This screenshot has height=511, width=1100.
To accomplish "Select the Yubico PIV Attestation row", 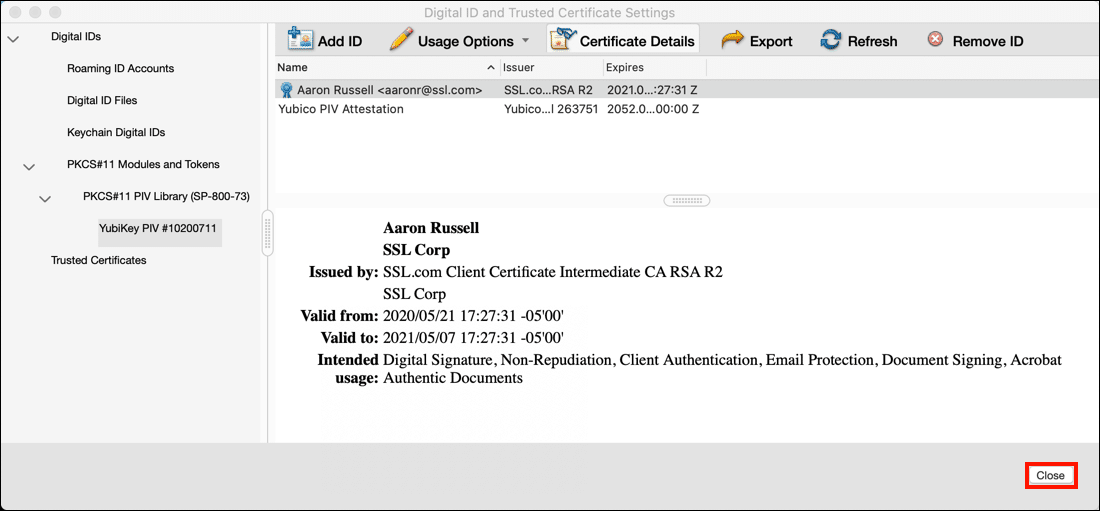I will click(x=341, y=109).
